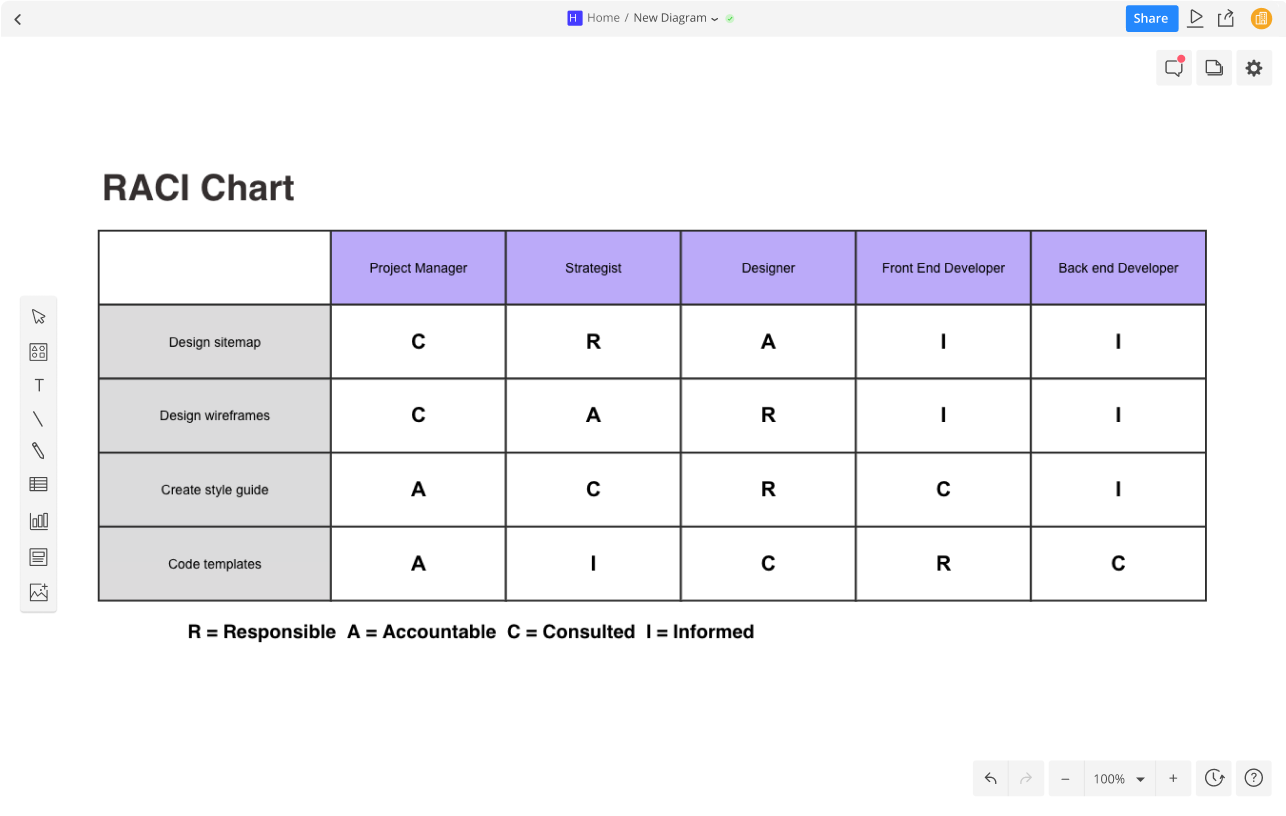The image size is (1286, 816).
Task: Insert a chart from the sidebar
Action: click(x=38, y=521)
